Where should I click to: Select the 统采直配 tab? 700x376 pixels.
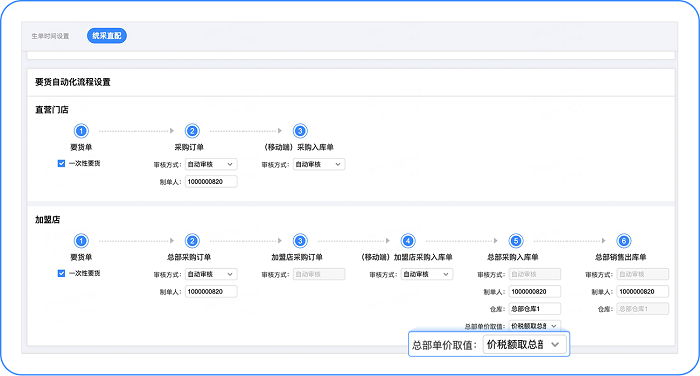107,36
